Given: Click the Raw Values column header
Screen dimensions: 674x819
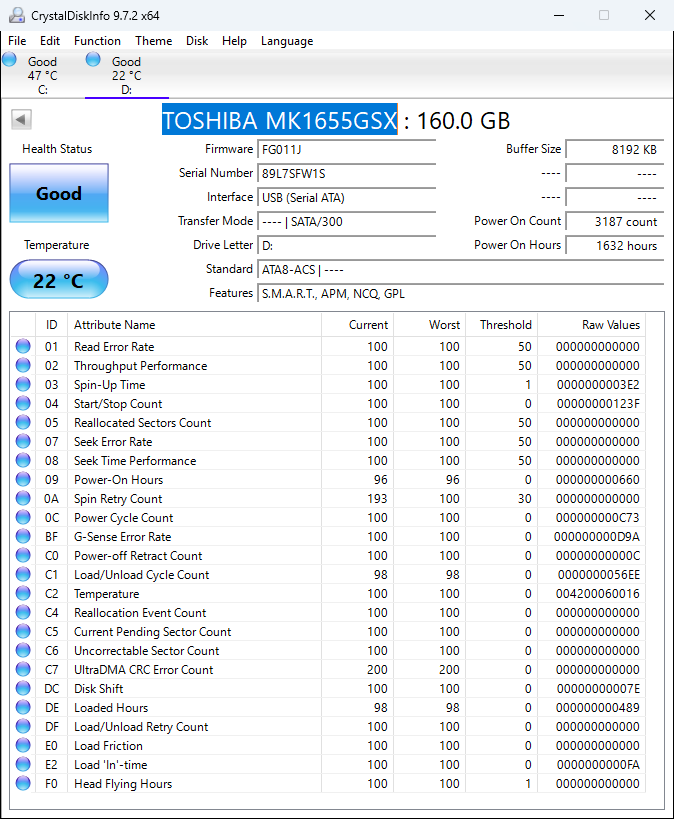Looking at the screenshot, I should pyautogui.click(x=592, y=325).
